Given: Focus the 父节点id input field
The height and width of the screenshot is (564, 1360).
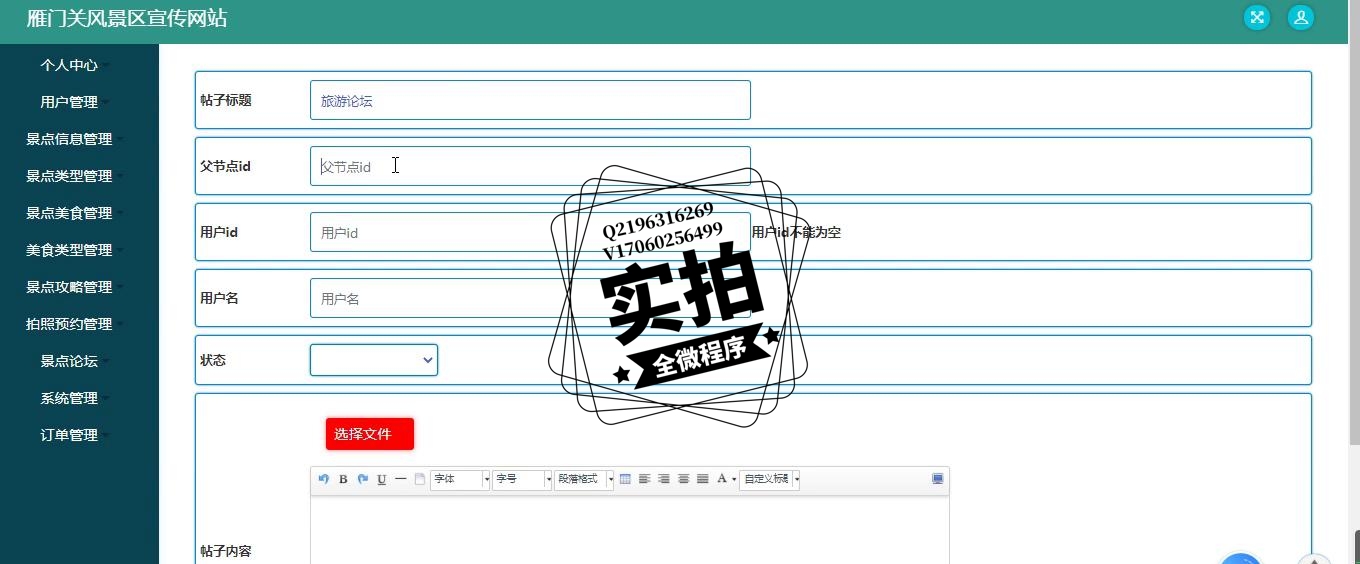Looking at the screenshot, I should (x=530, y=166).
